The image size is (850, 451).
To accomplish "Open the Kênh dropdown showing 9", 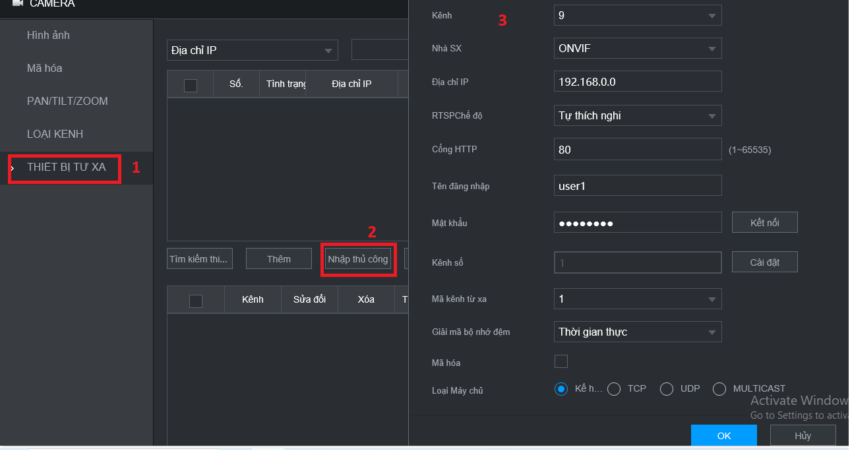I will click(x=638, y=16).
